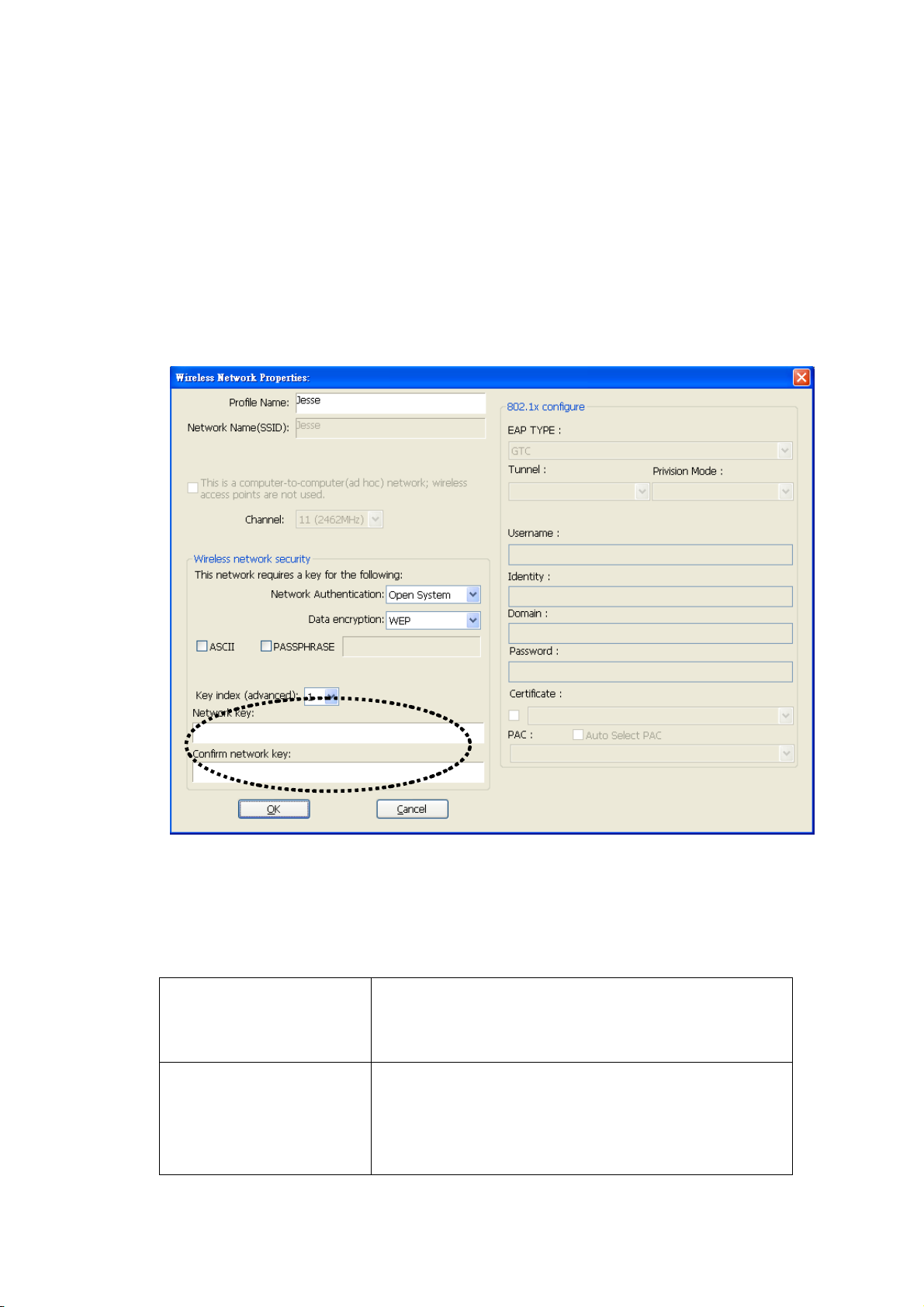This screenshot has height=1307, width=924.
Task: Close the Wireless Network Properties dialog
Action: tap(801, 377)
